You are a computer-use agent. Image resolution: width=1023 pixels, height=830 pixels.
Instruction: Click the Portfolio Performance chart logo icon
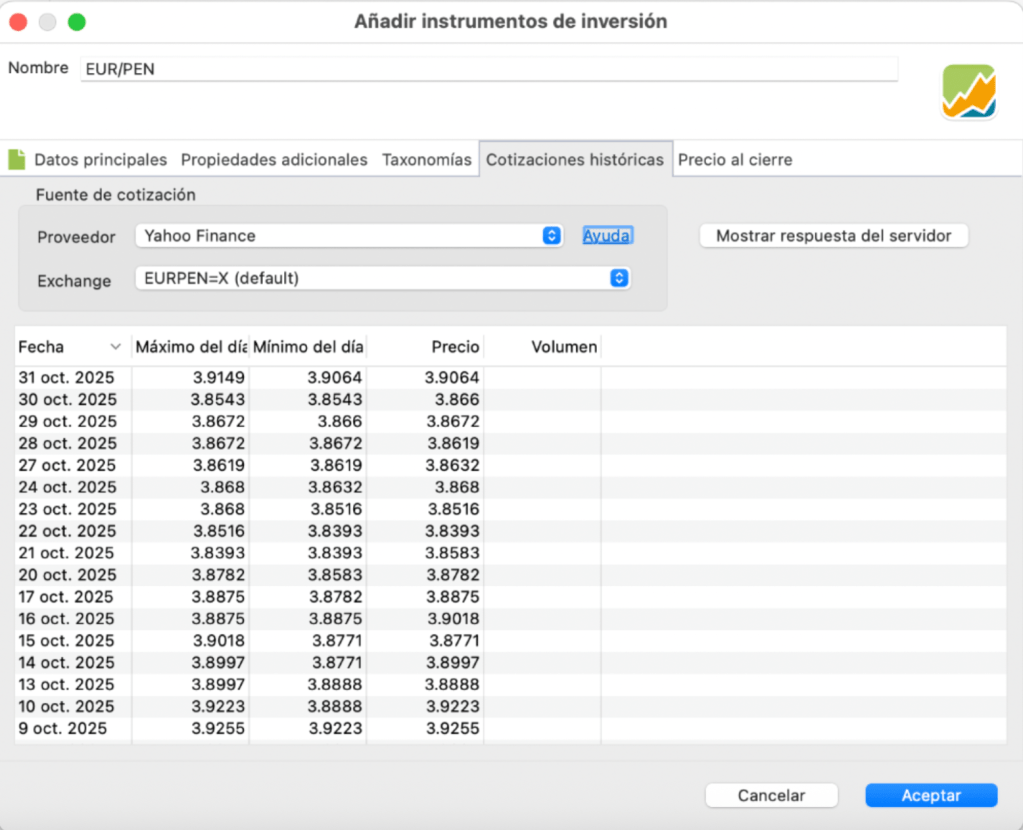(x=968, y=92)
